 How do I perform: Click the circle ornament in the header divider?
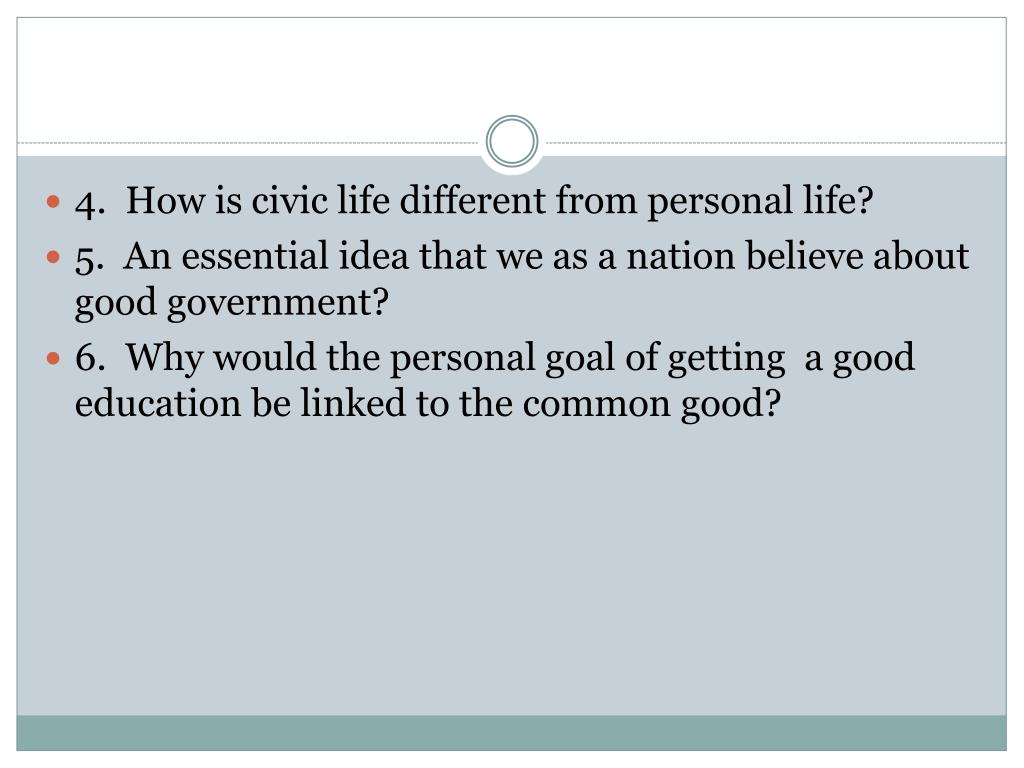(512, 141)
